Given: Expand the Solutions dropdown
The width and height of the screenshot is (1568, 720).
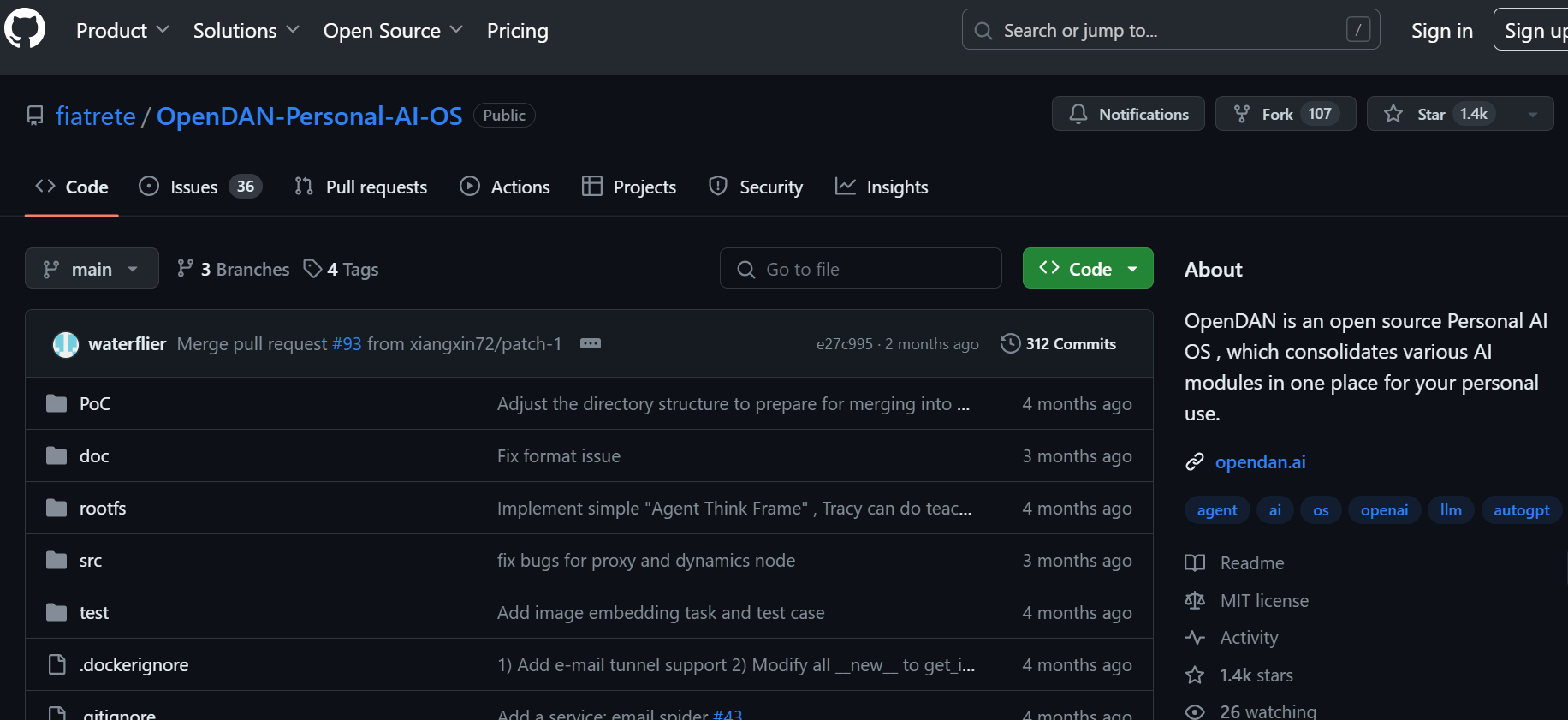Looking at the screenshot, I should coord(246,31).
